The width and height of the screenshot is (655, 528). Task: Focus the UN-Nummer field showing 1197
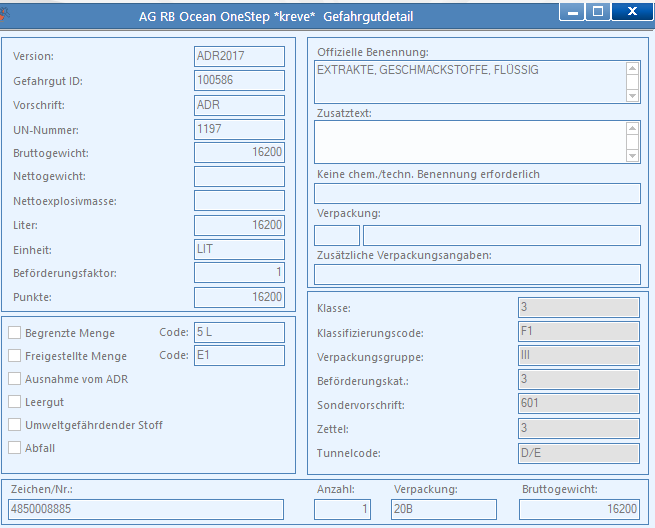(239, 129)
